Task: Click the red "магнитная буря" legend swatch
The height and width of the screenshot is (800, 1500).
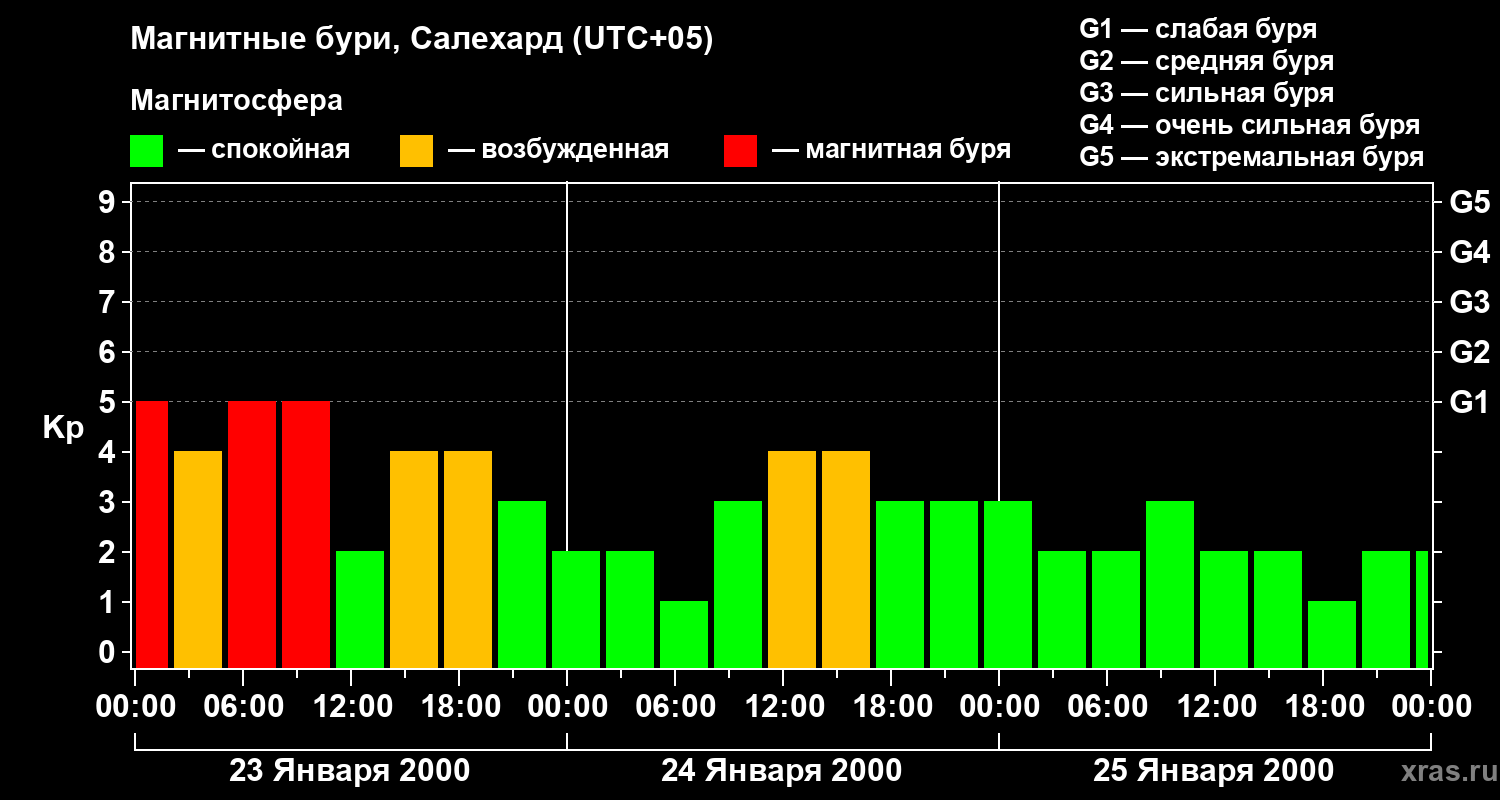Action: (740, 151)
